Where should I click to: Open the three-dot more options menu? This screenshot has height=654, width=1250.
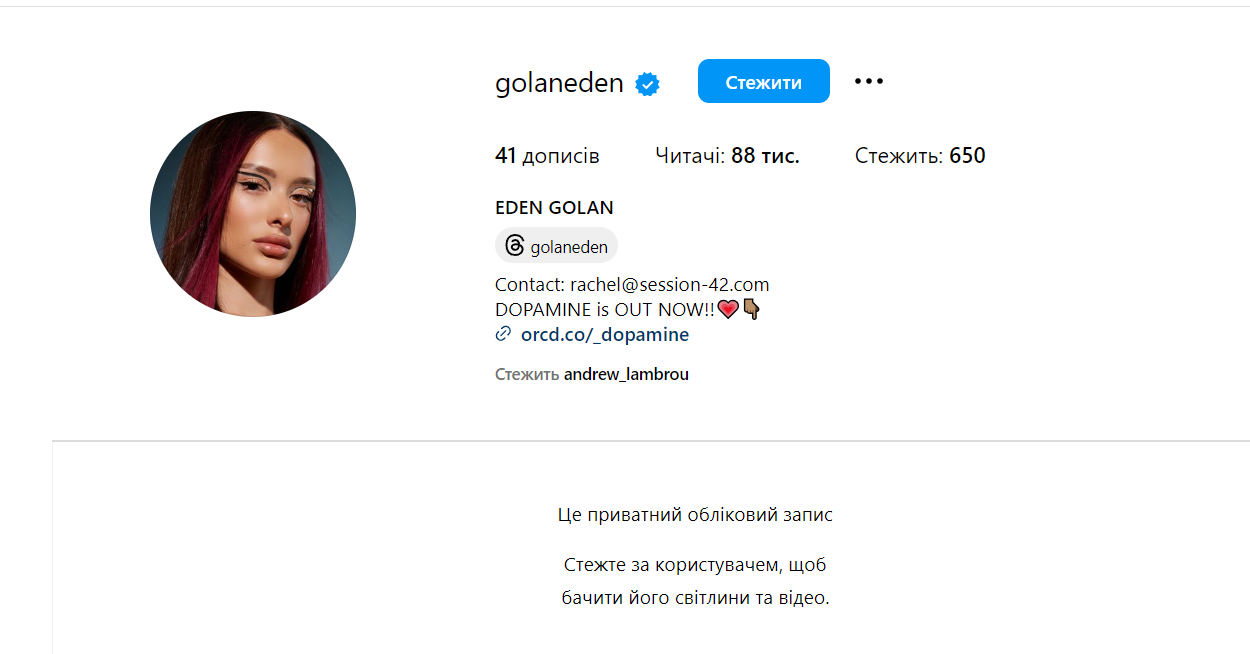[869, 81]
